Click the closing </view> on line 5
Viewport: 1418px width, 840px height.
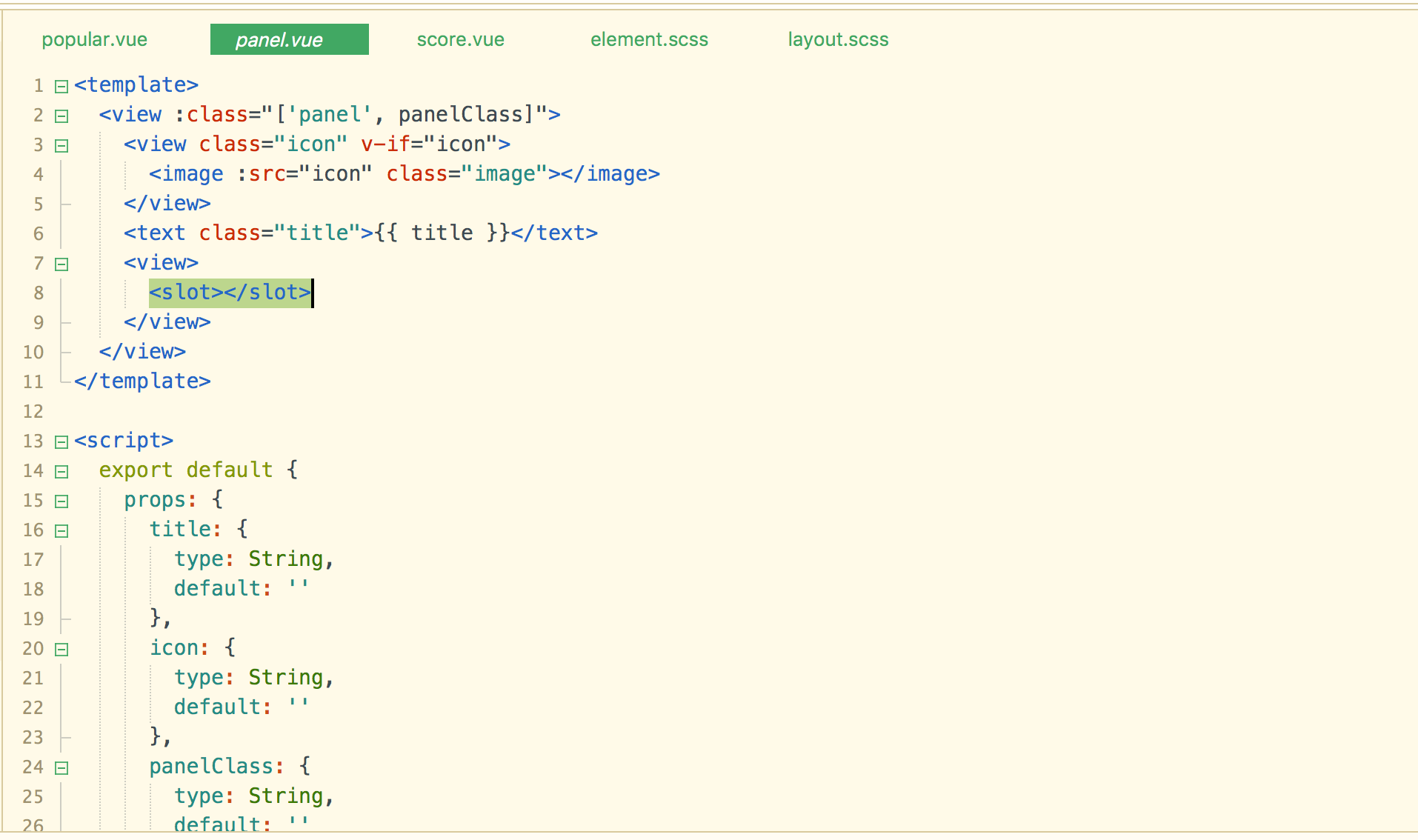(x=167, y=204)
